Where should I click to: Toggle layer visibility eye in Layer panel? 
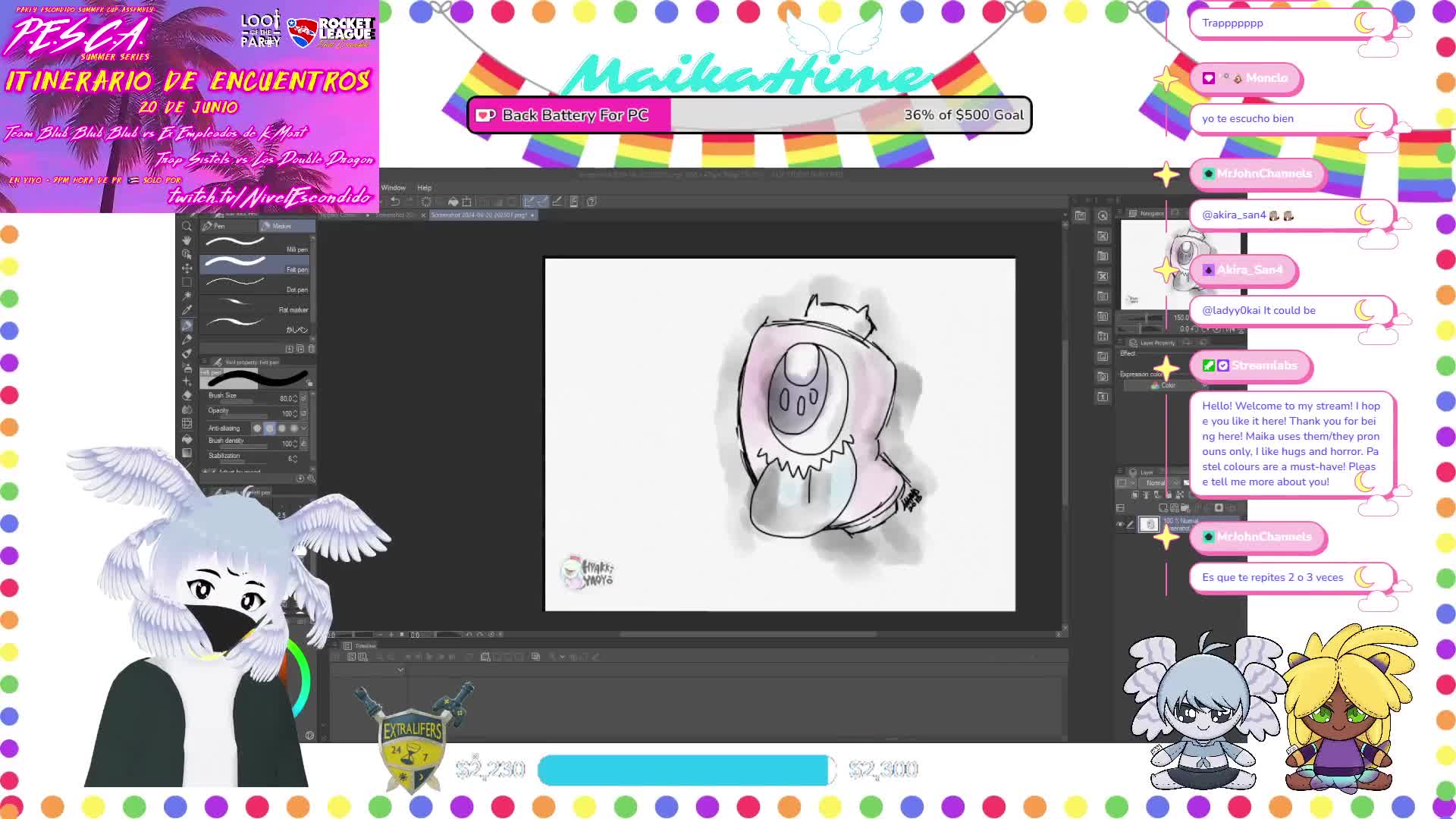(x=1120, y=525)
